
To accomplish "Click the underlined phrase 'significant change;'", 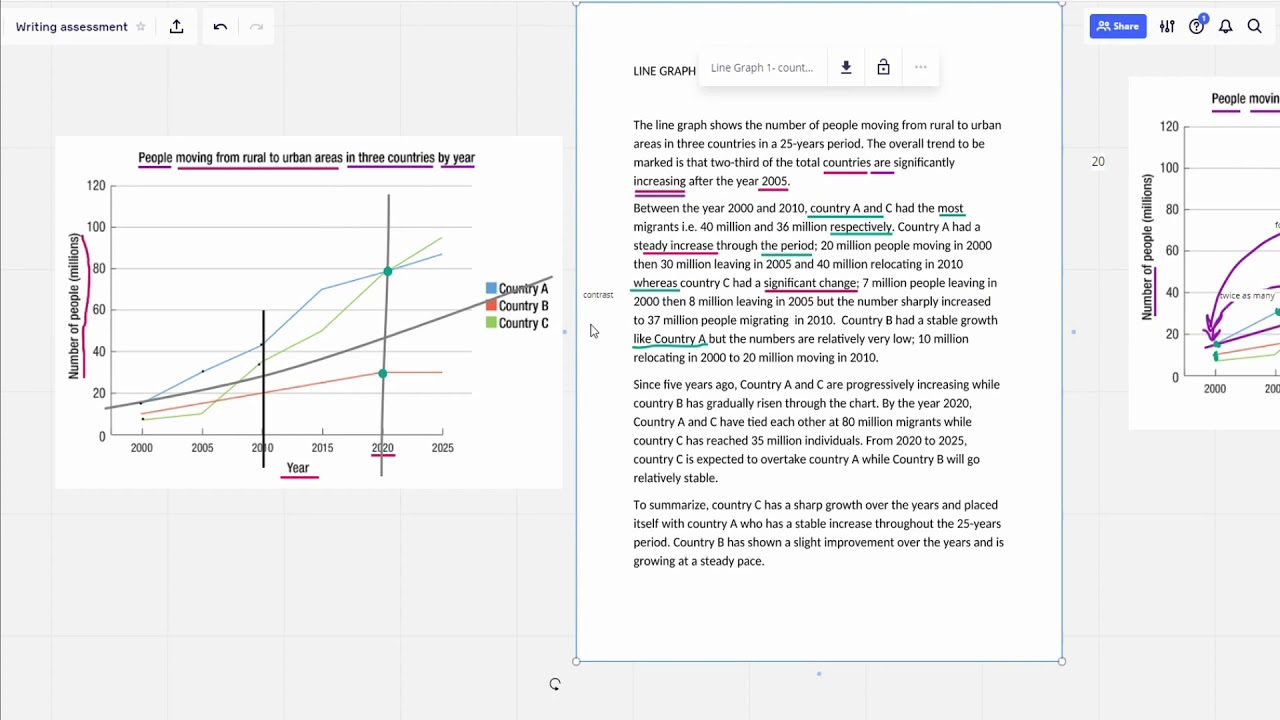I will 810,283.
